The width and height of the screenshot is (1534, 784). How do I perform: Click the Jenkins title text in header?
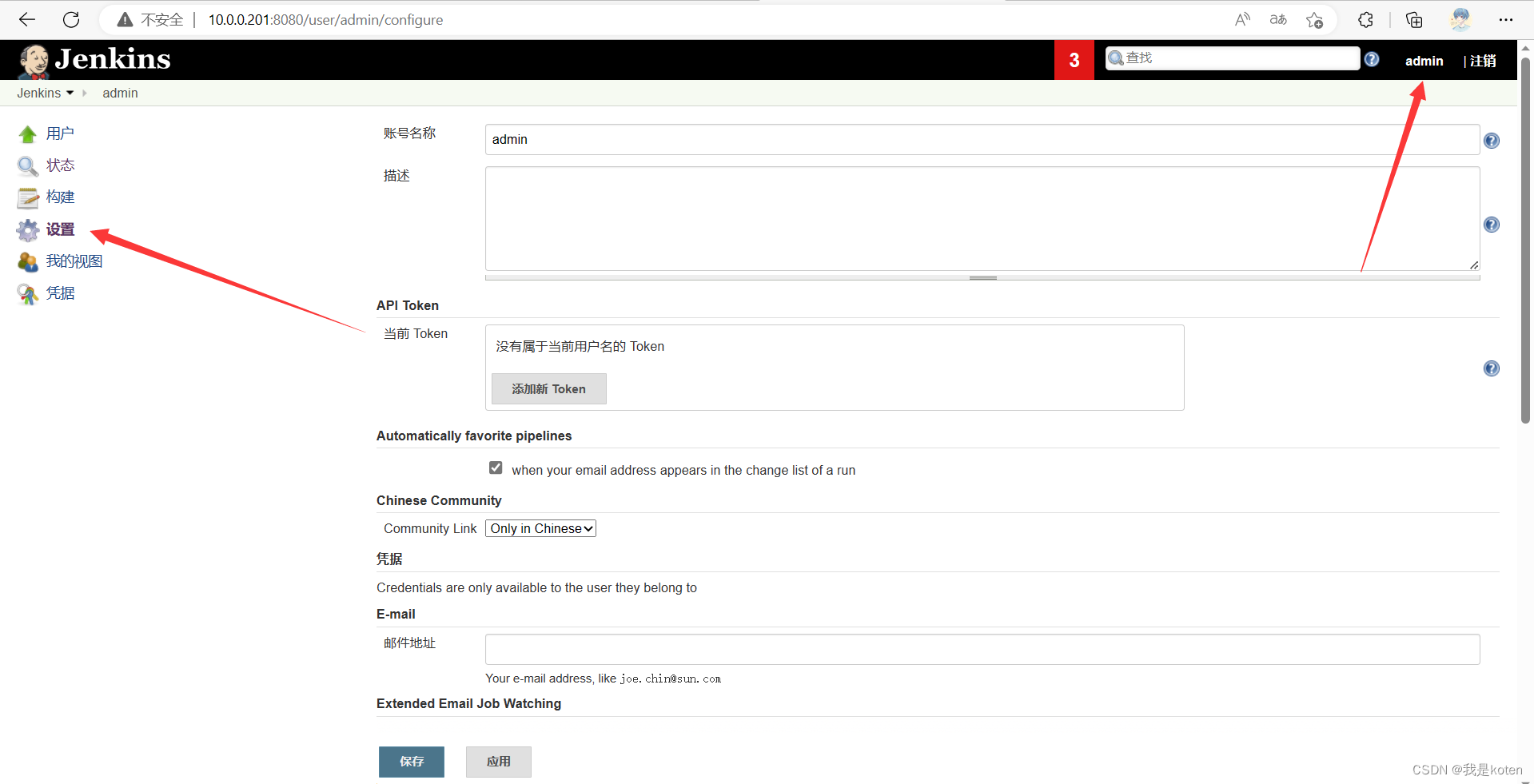(113, 59)
